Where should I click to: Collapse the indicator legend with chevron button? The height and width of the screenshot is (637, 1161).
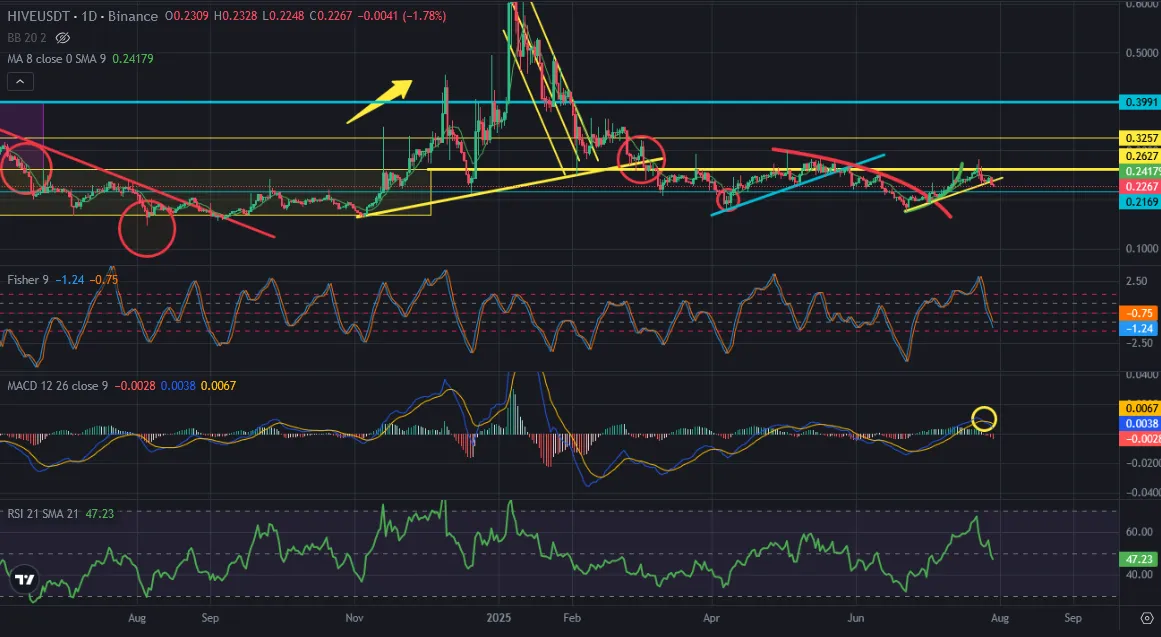click(20, 81)
